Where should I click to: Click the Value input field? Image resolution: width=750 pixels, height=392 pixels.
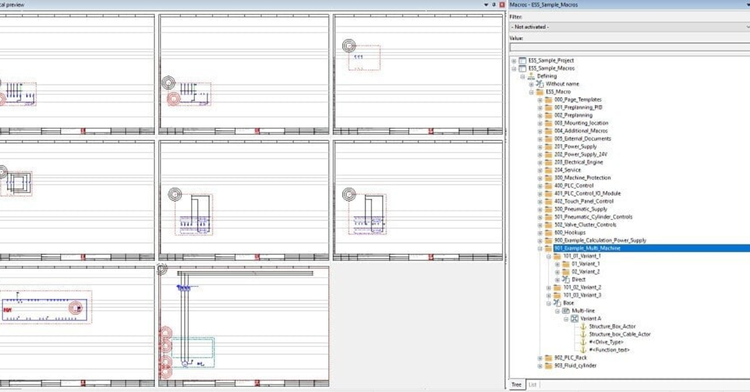tap(629, 47)
